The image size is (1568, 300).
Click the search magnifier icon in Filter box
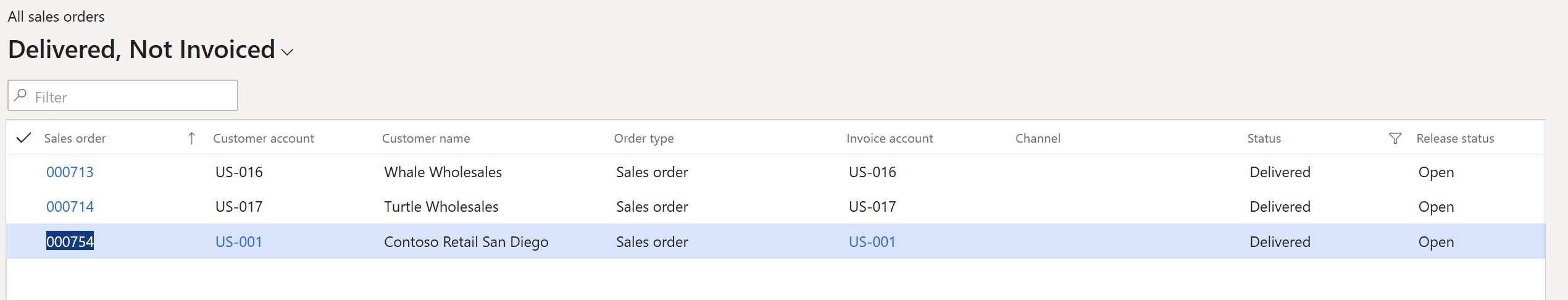click(20, 95)
